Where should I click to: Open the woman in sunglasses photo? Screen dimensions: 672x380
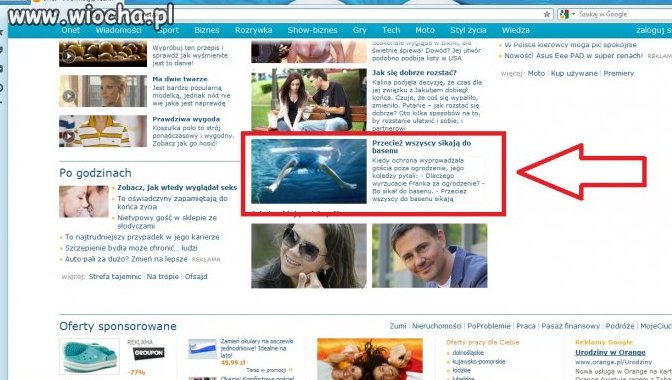pos(309,255)
